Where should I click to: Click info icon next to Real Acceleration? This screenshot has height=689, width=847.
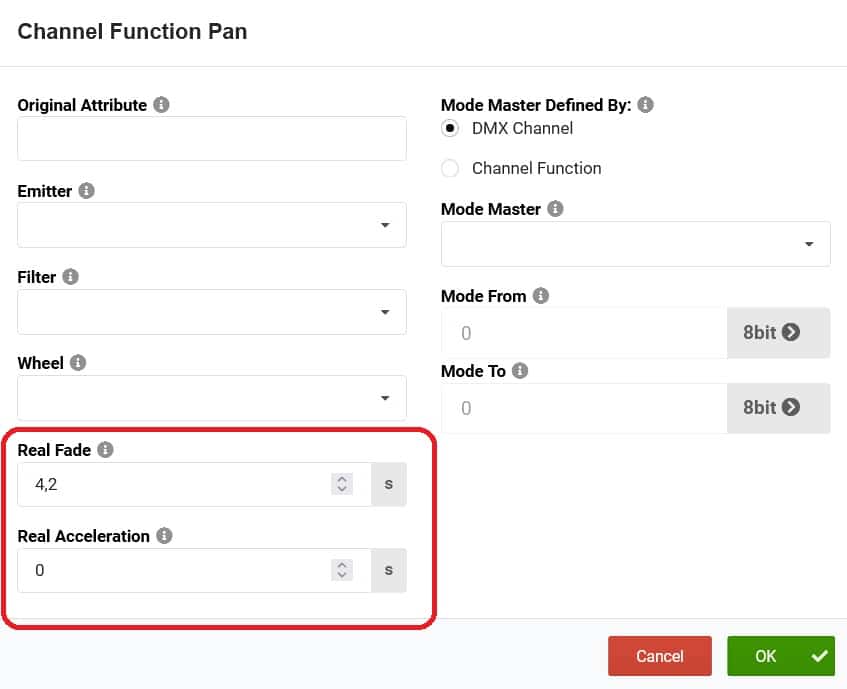[165, 536]
